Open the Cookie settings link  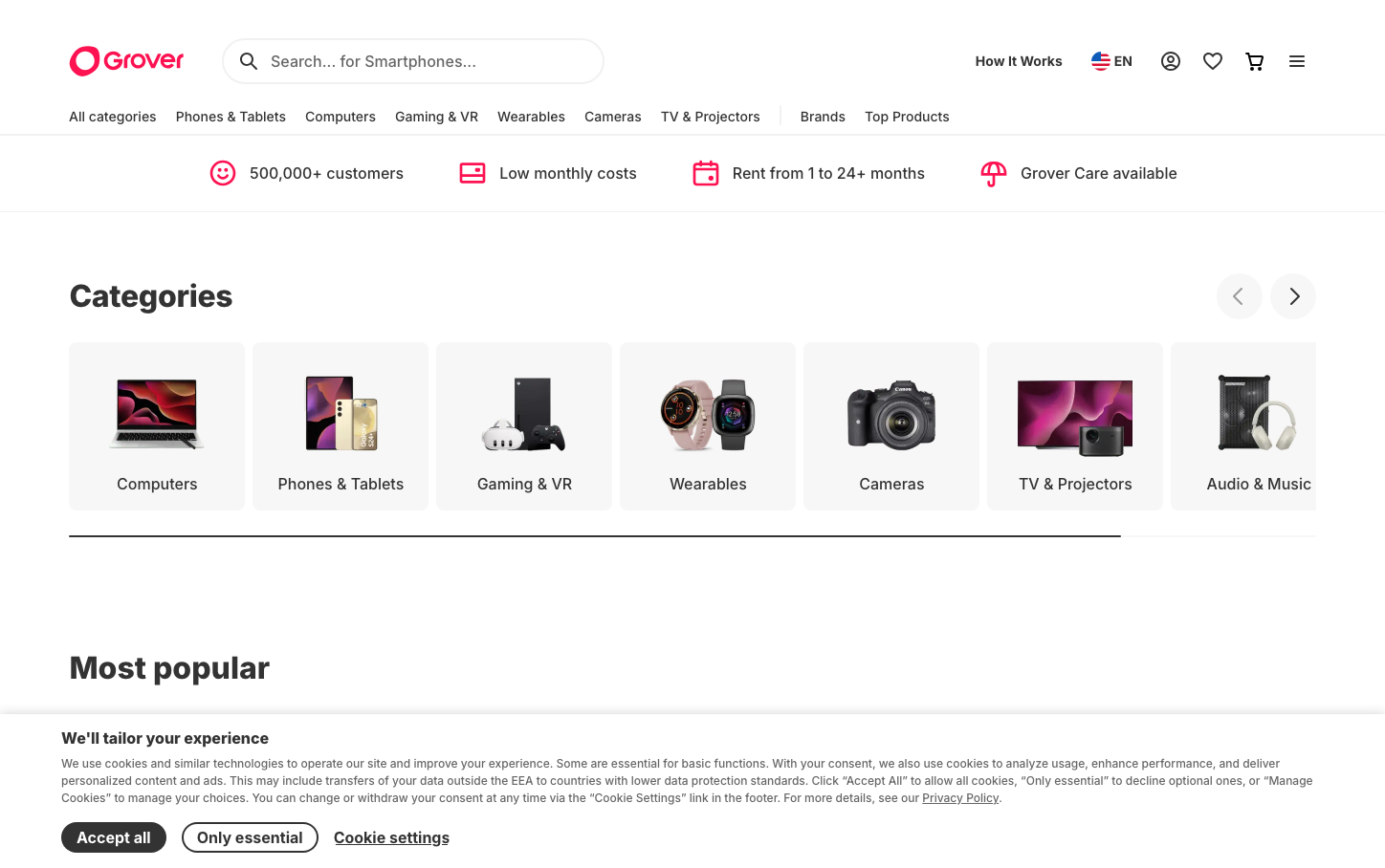click(x=391, y=837)
